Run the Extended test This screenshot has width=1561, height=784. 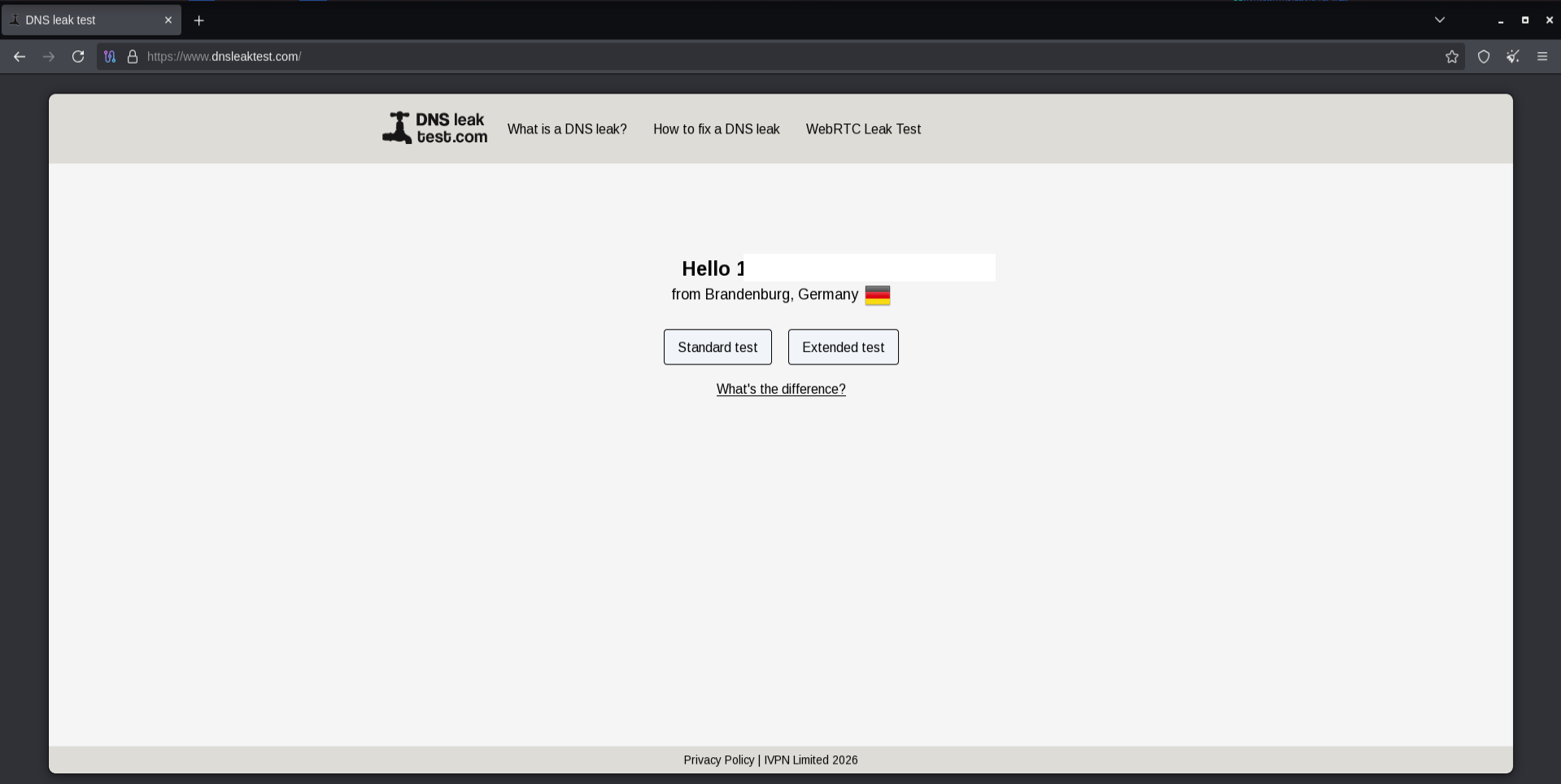tap(844, 347)
